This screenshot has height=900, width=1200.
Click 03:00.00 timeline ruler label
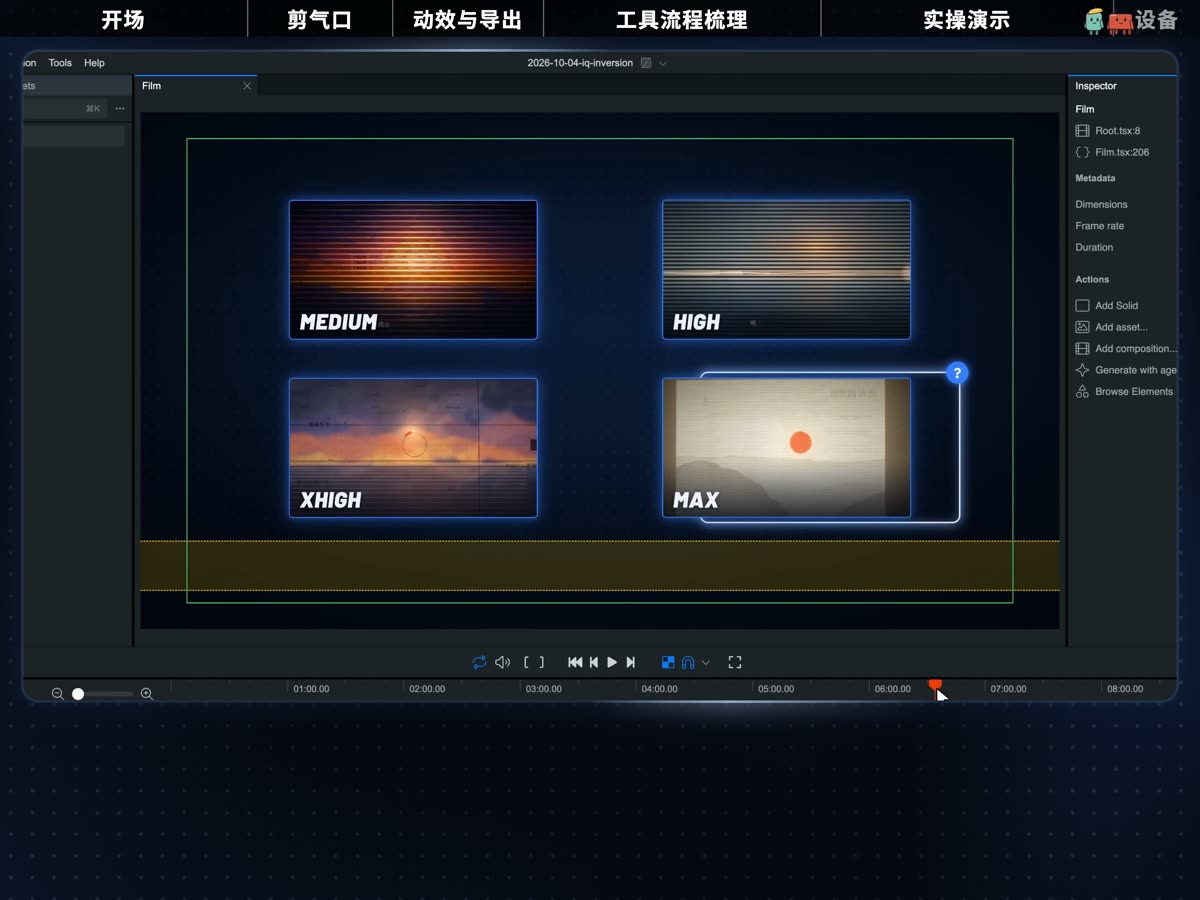pos(543,689)
